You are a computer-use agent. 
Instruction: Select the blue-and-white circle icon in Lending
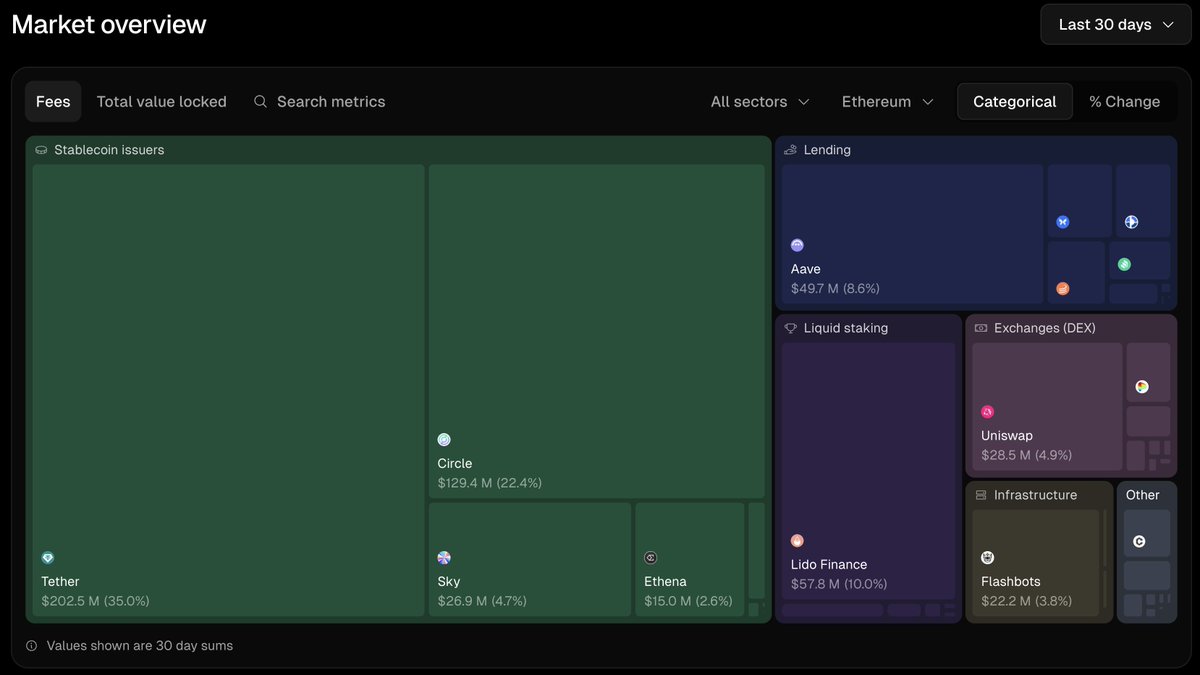coord(1131,222)
